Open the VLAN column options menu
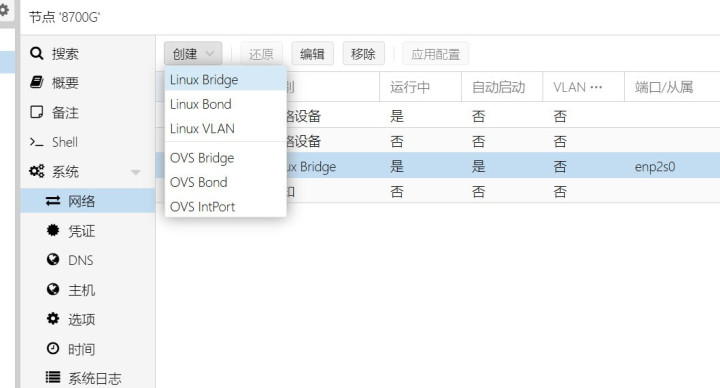Viewport: 720px width, 388px height. click(x=596, y=87)
